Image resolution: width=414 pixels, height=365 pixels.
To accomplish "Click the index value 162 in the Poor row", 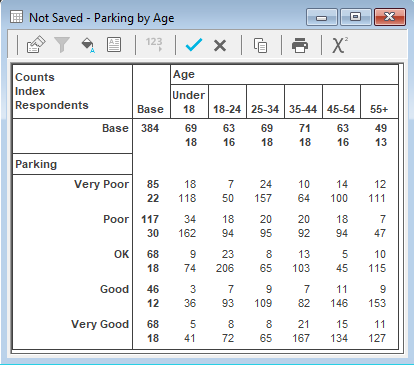I will coord(187,233).
